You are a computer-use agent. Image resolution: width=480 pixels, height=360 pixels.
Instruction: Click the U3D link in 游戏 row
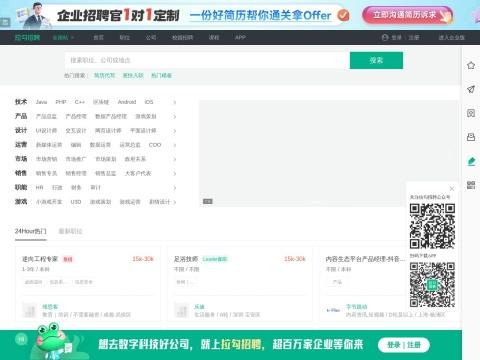point(76,202)
